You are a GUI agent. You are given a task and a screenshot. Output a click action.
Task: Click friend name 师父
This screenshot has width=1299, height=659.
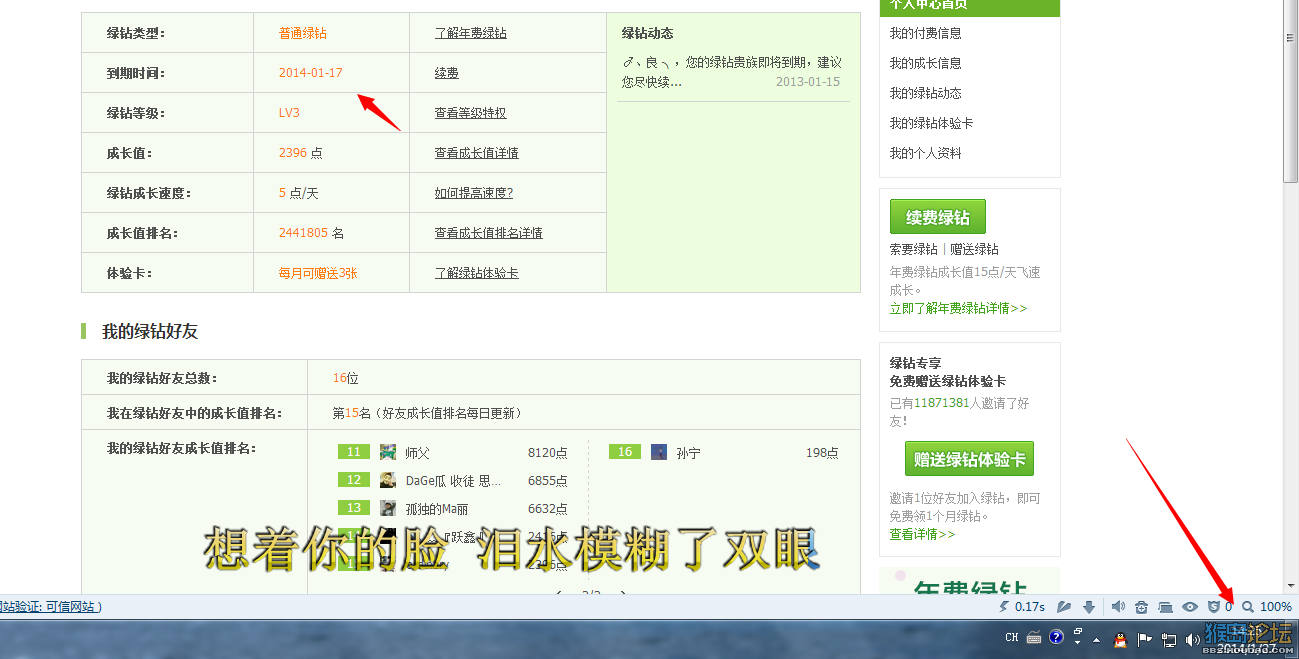pyautogui.click(x=417, y=453)
